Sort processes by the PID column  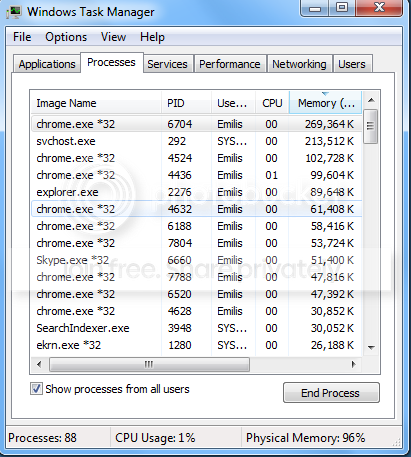[187, 103]
